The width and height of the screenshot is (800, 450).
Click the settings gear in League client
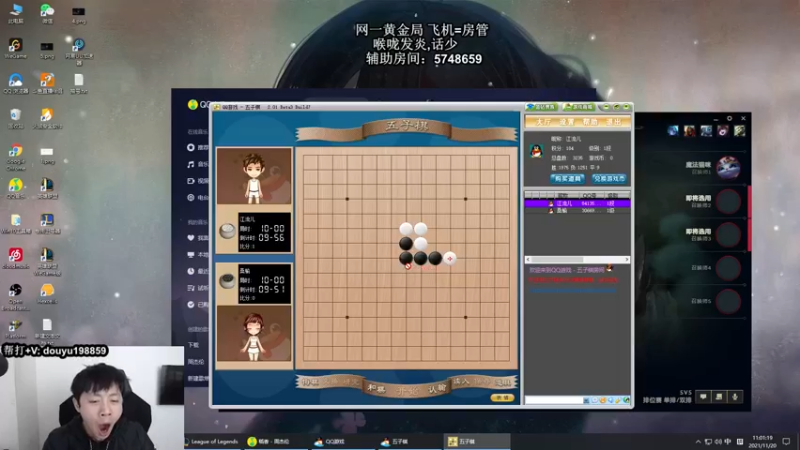click(730, 118)
